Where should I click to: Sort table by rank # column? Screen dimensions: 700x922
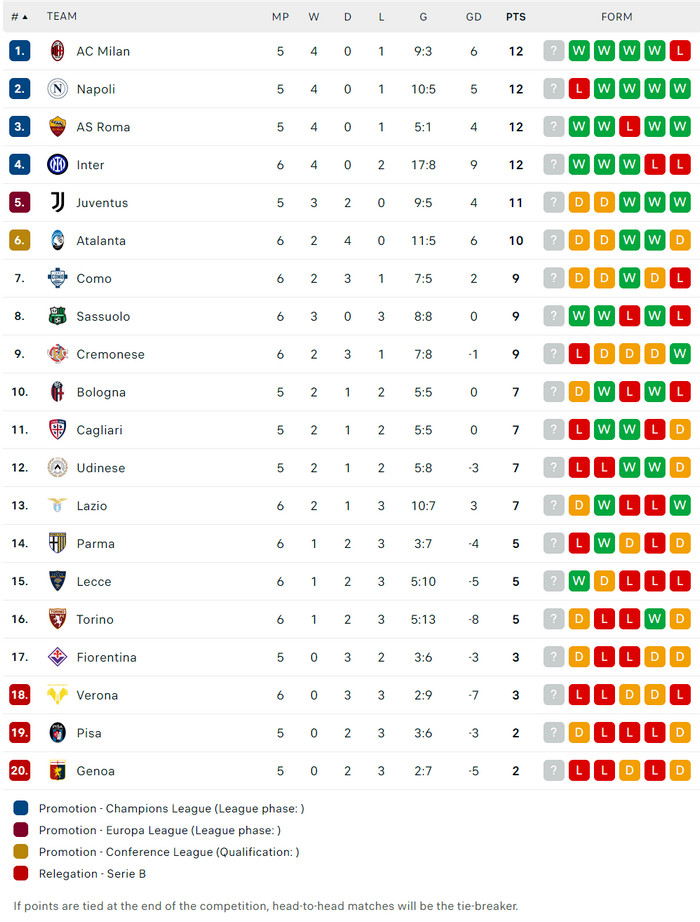(x=19, y=17)
